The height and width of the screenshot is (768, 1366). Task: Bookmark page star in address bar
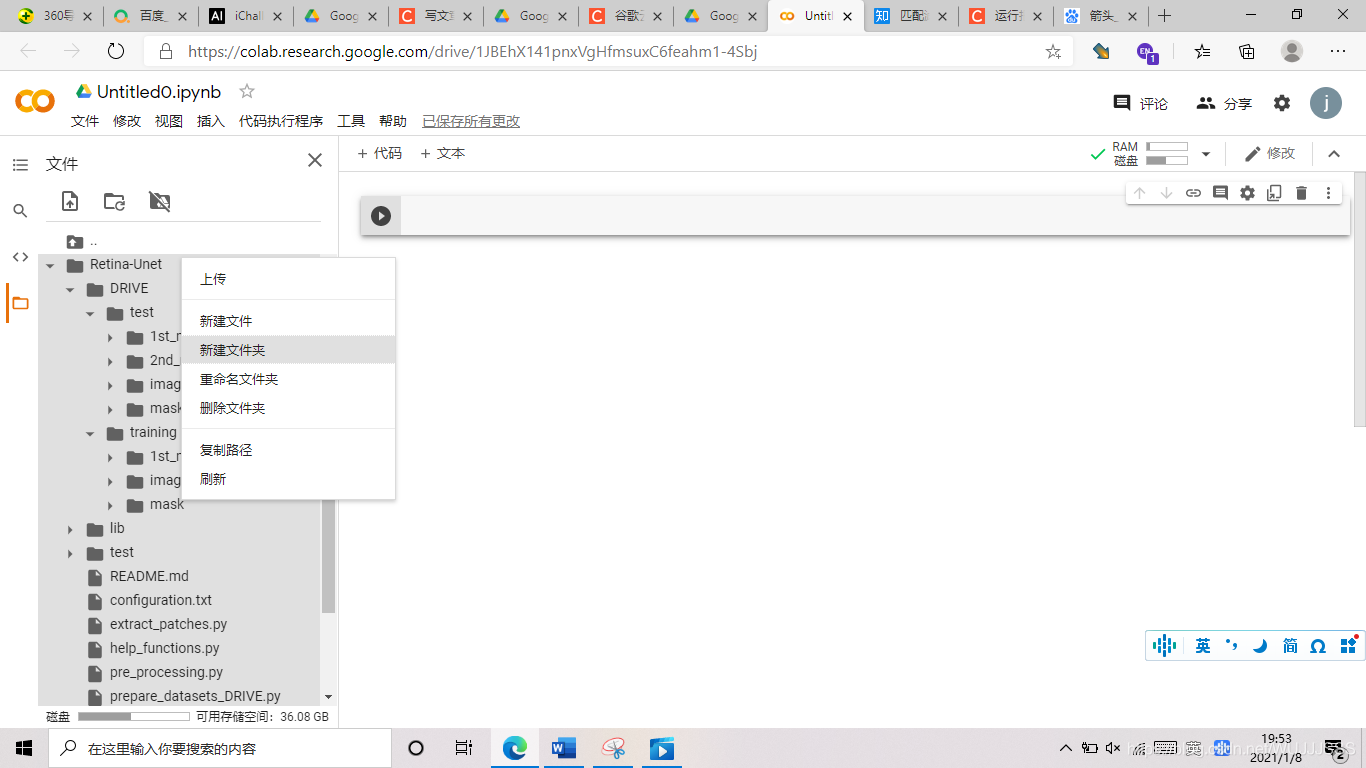coord(1053,51)
